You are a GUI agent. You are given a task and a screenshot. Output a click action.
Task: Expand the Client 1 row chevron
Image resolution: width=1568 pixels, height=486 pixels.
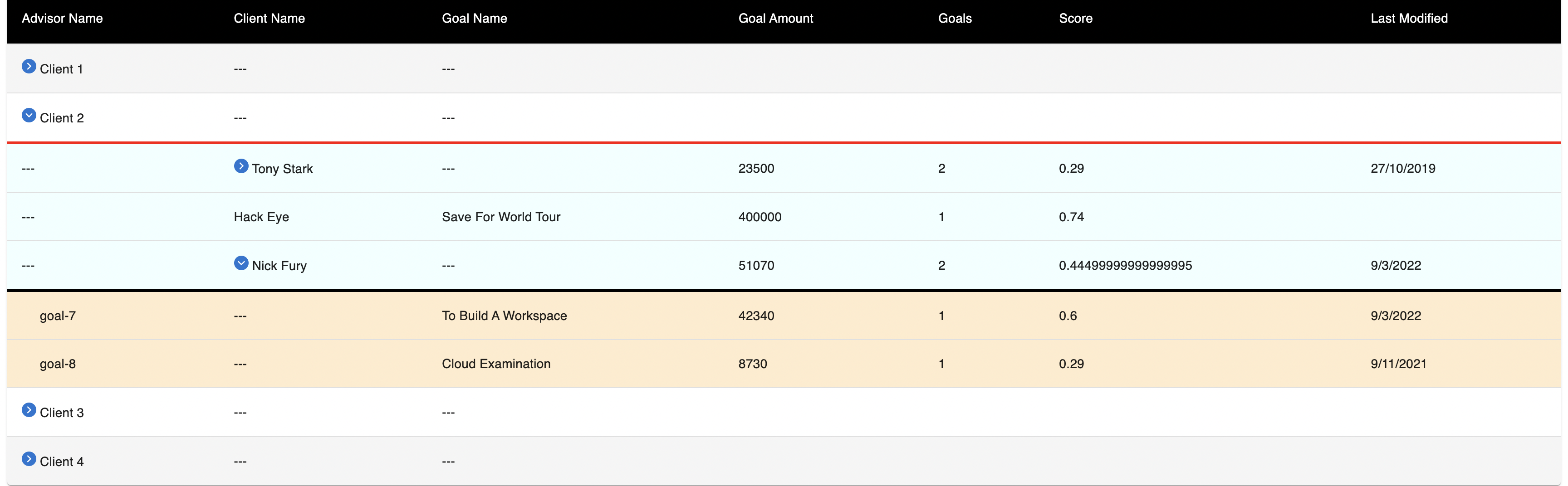pyautogui.click(x=29, y=66)
